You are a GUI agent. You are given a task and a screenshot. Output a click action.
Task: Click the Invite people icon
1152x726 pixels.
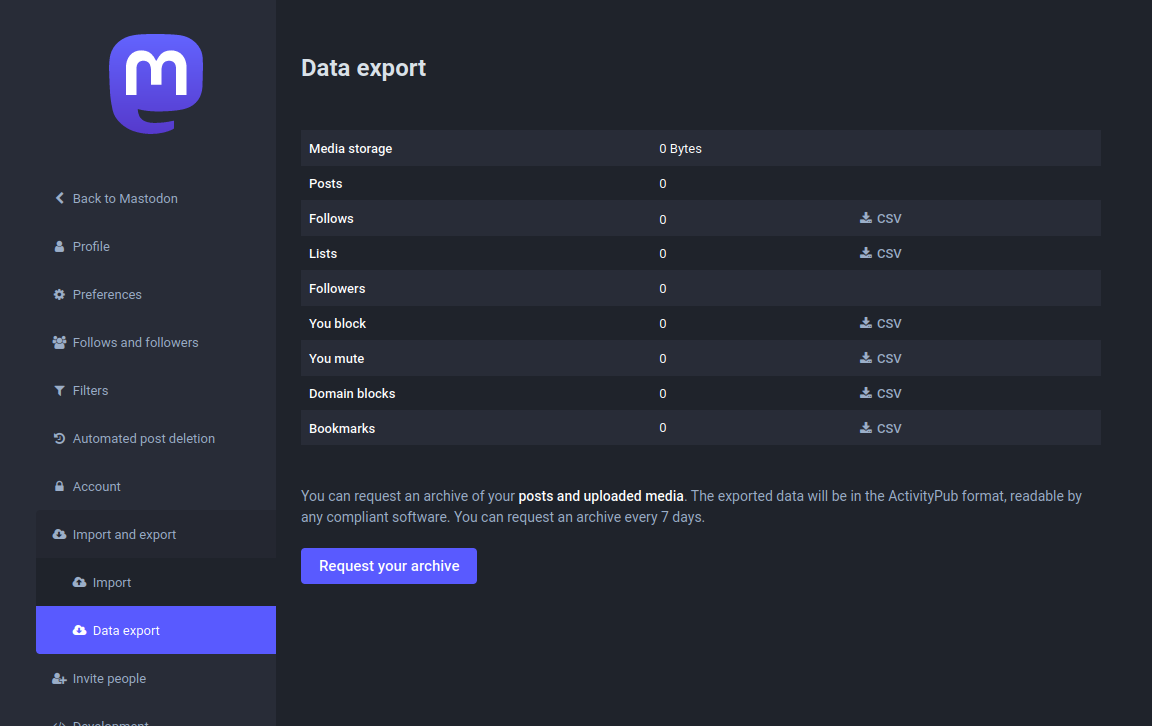pyautogui.click(x=58, y=678)
